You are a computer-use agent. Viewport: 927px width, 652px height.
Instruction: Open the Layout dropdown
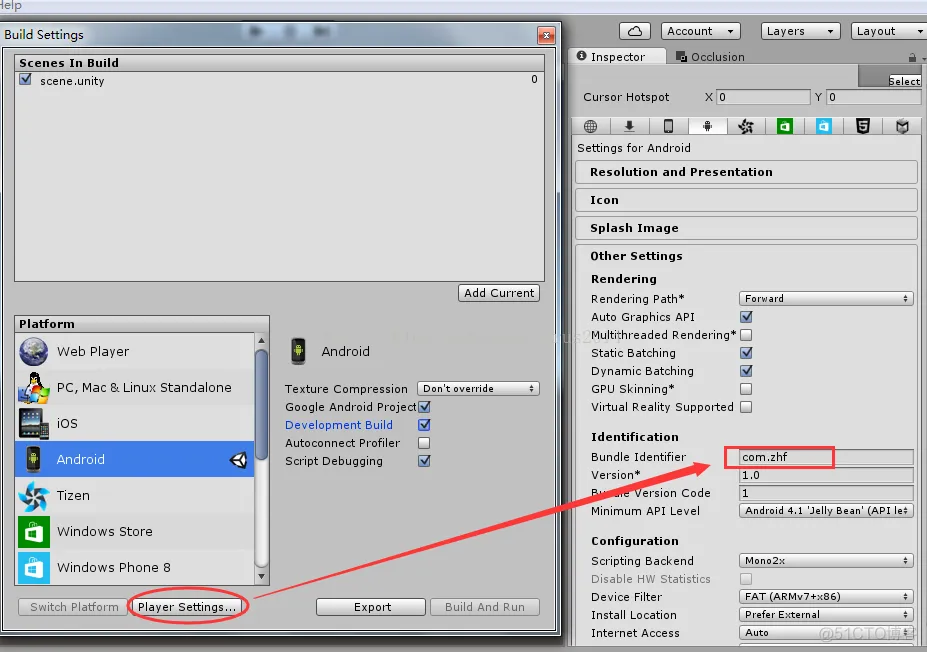[x=889, y=31]
